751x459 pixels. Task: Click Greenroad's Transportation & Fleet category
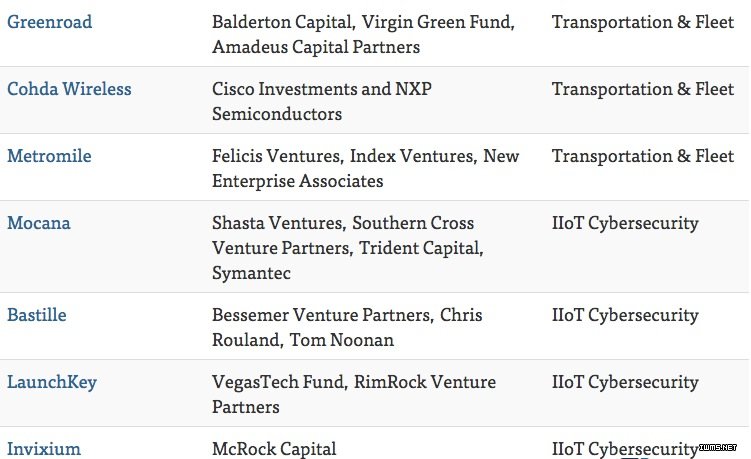[x=643, y=22]
